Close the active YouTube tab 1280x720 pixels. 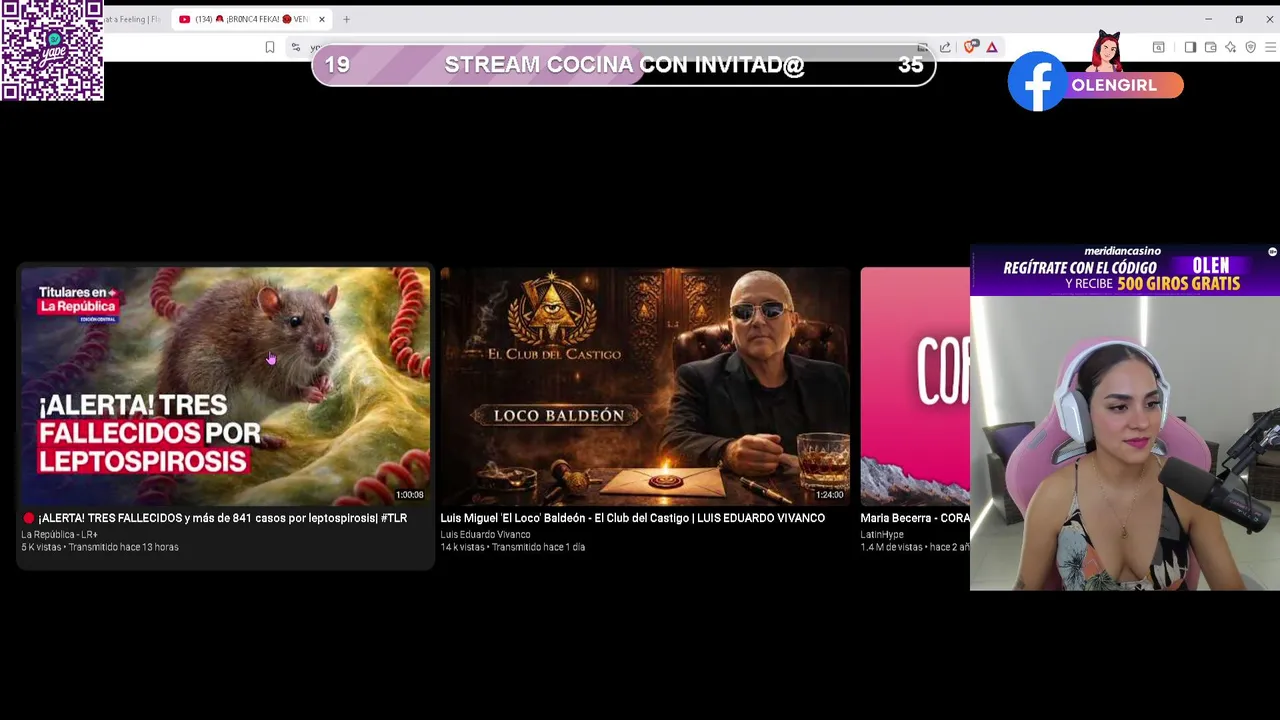(x=321, y=19)
